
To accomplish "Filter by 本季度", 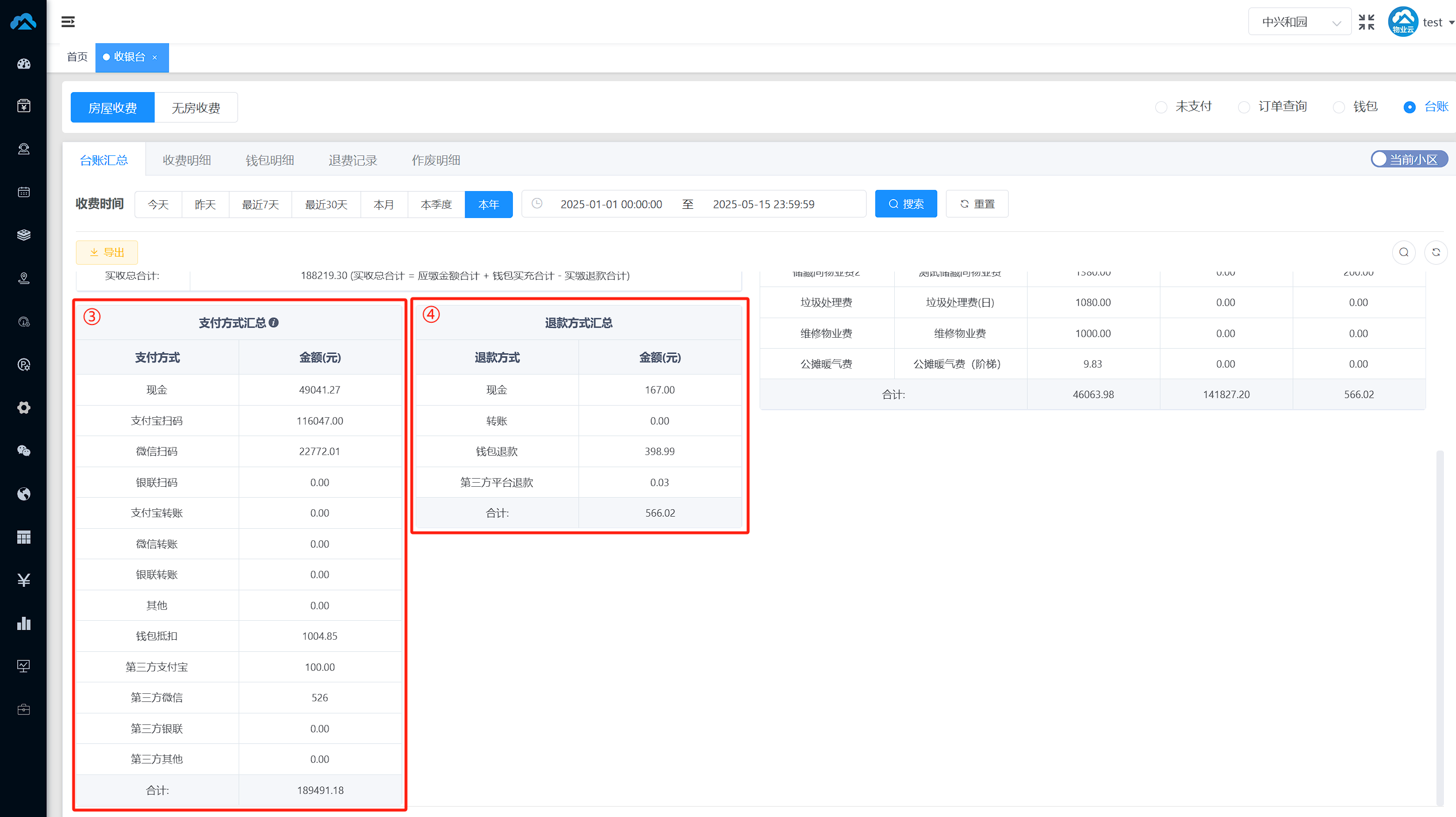I will (x=436, y=204).
